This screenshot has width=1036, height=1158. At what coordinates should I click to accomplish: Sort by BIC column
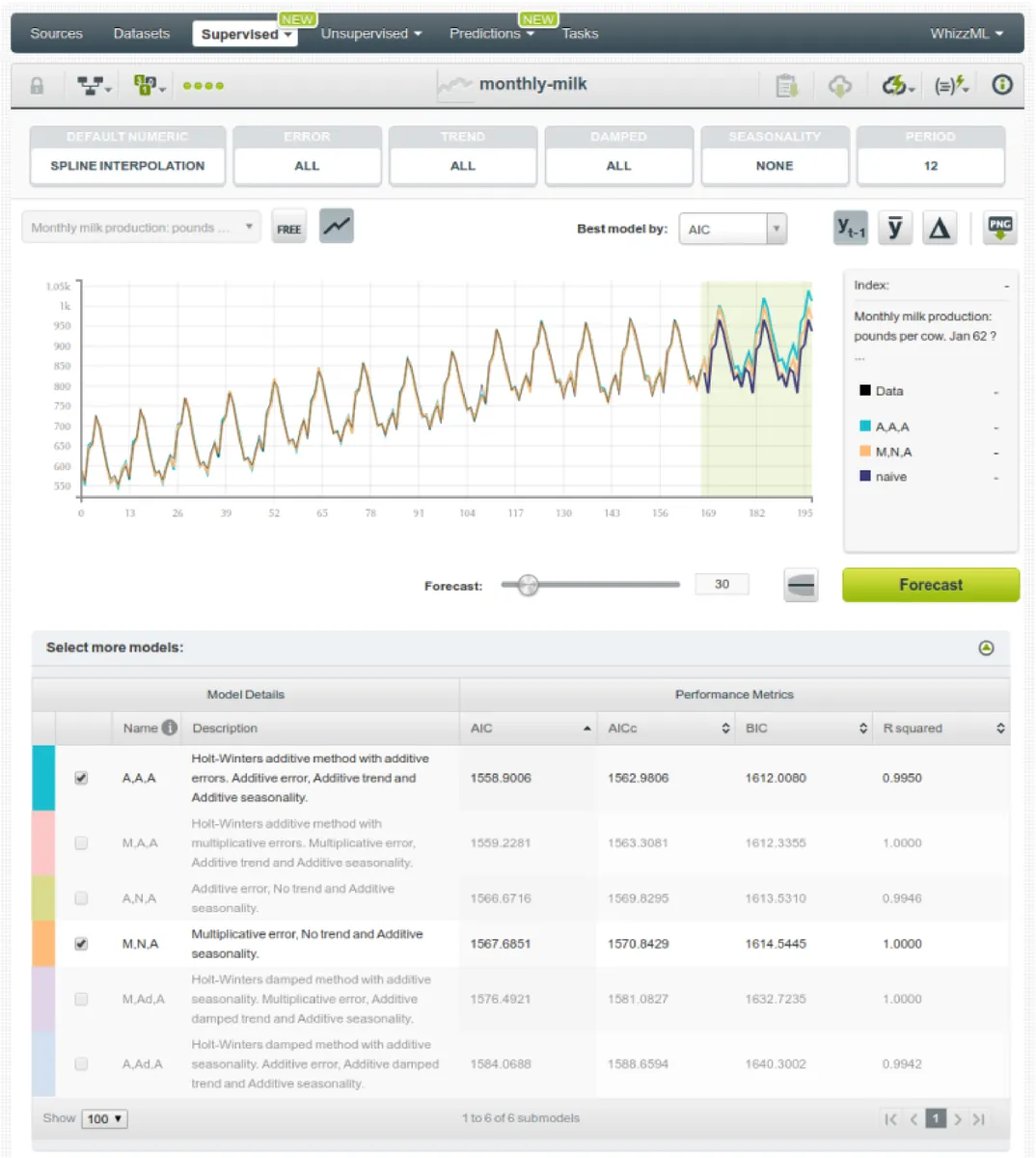[x=804, y=728]
